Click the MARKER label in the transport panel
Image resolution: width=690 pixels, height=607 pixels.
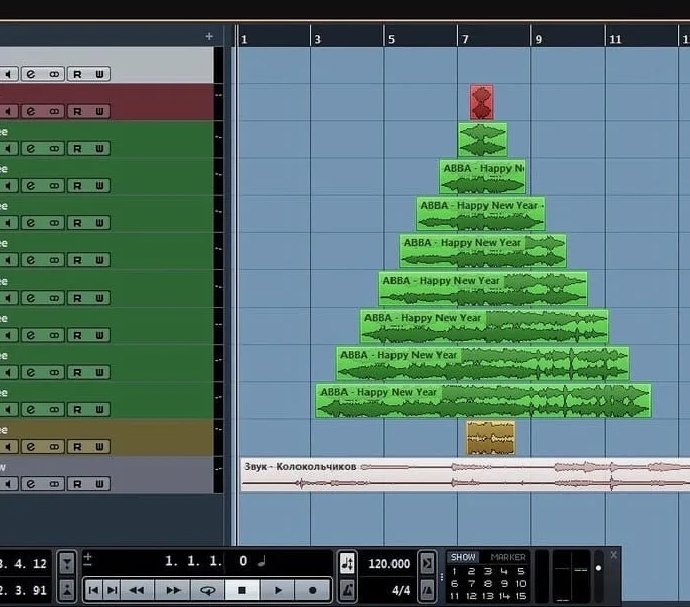508,557
